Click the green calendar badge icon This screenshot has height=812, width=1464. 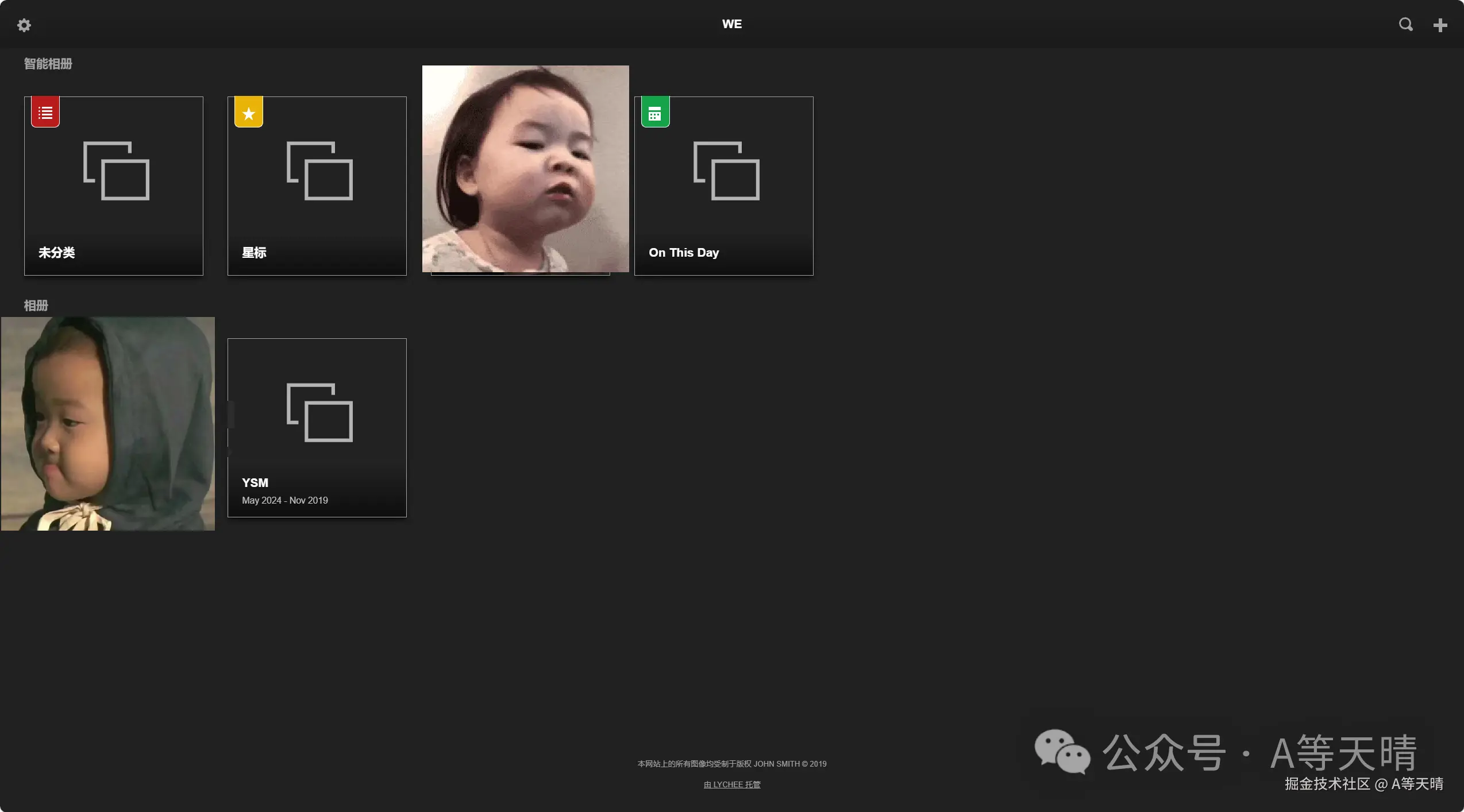click(655, 113)
